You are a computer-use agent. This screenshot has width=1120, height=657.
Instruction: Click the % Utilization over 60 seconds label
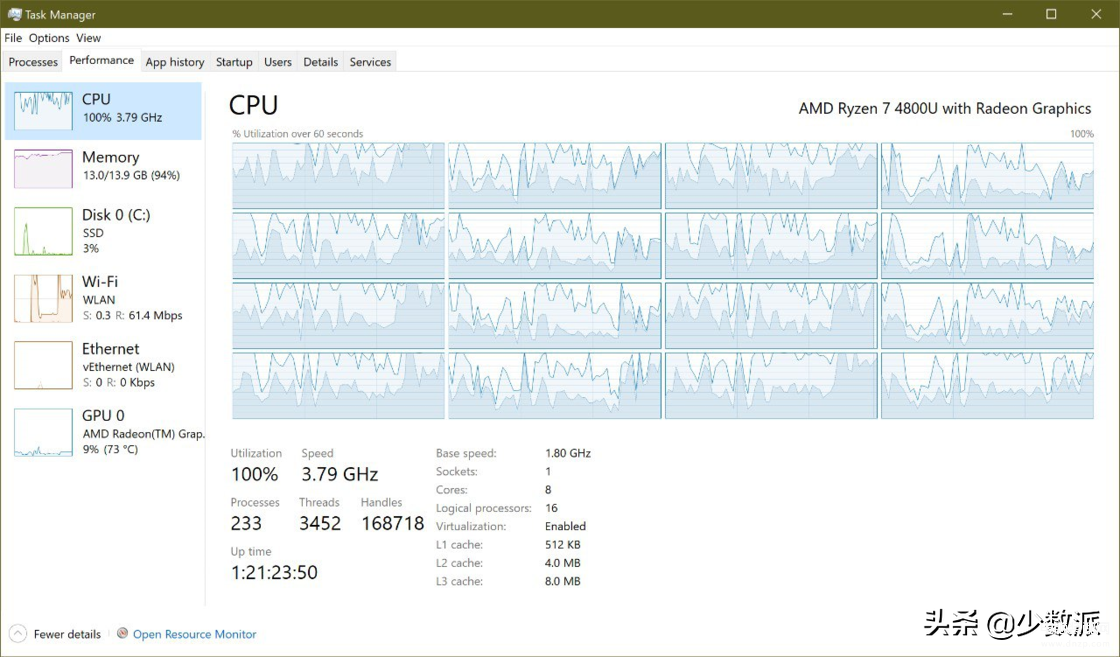point(297,134)
